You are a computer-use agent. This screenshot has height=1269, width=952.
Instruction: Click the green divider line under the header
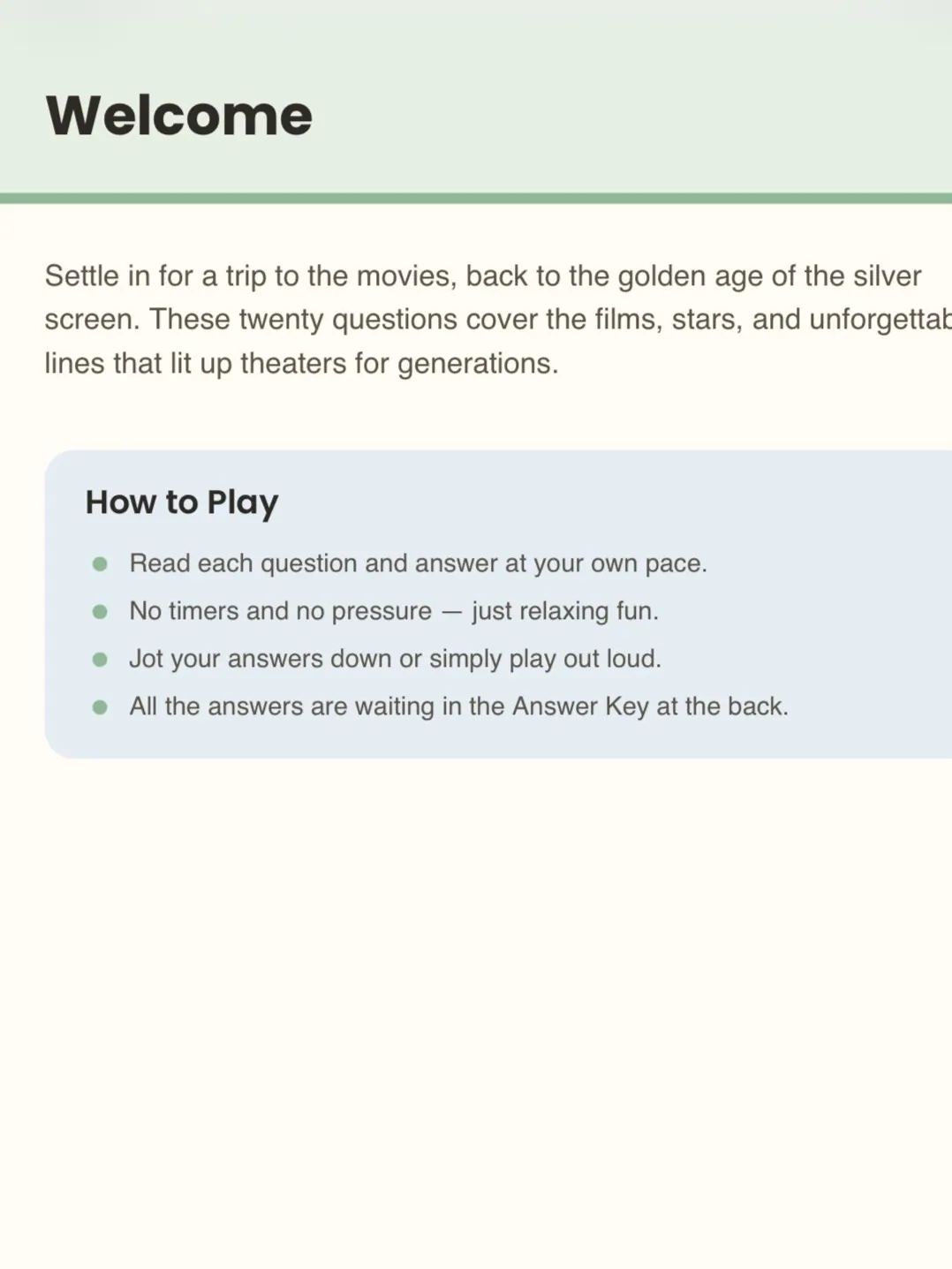coord(476,198)
